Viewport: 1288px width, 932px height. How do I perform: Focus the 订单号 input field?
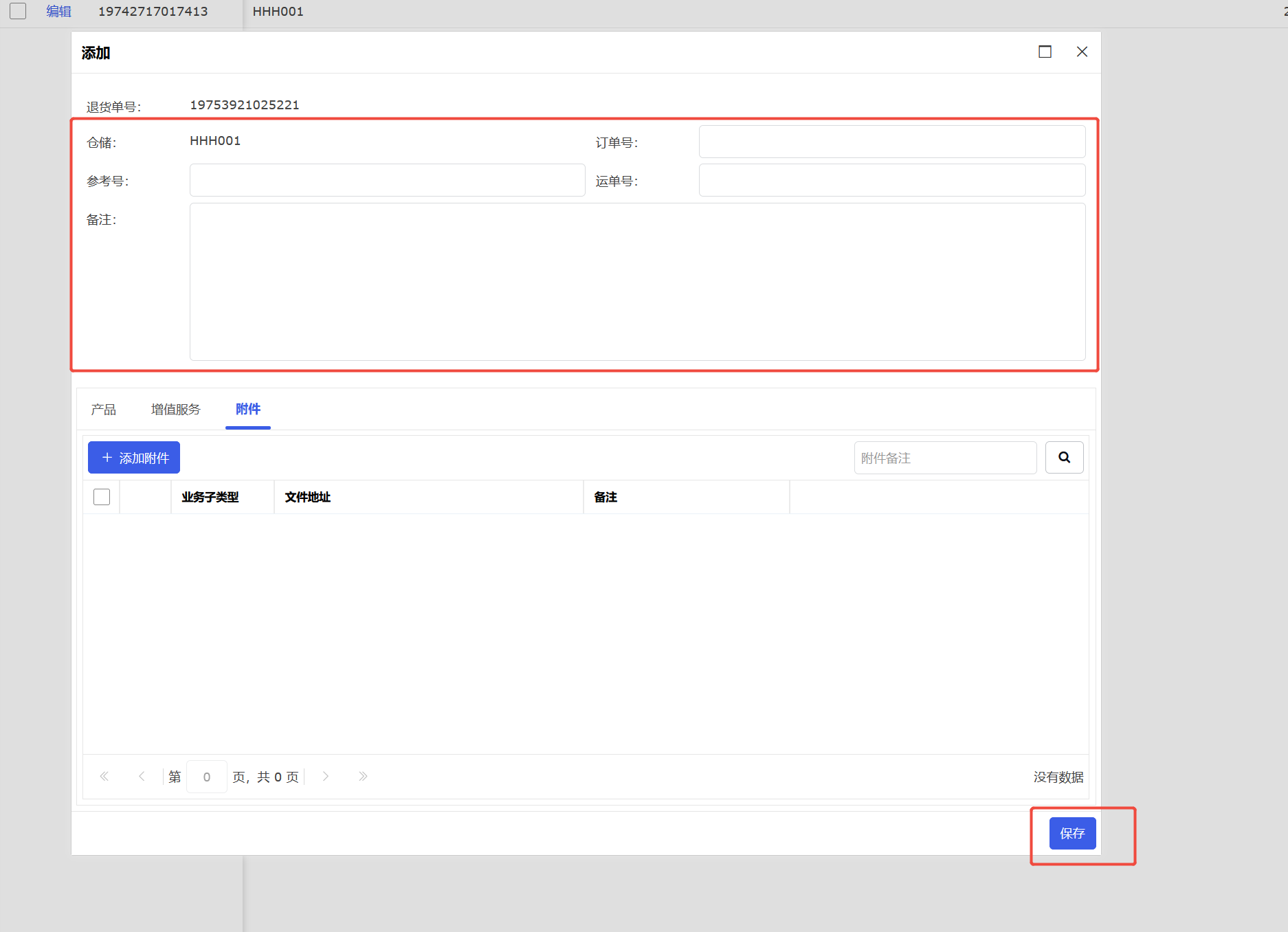click(x=892, y=142)
